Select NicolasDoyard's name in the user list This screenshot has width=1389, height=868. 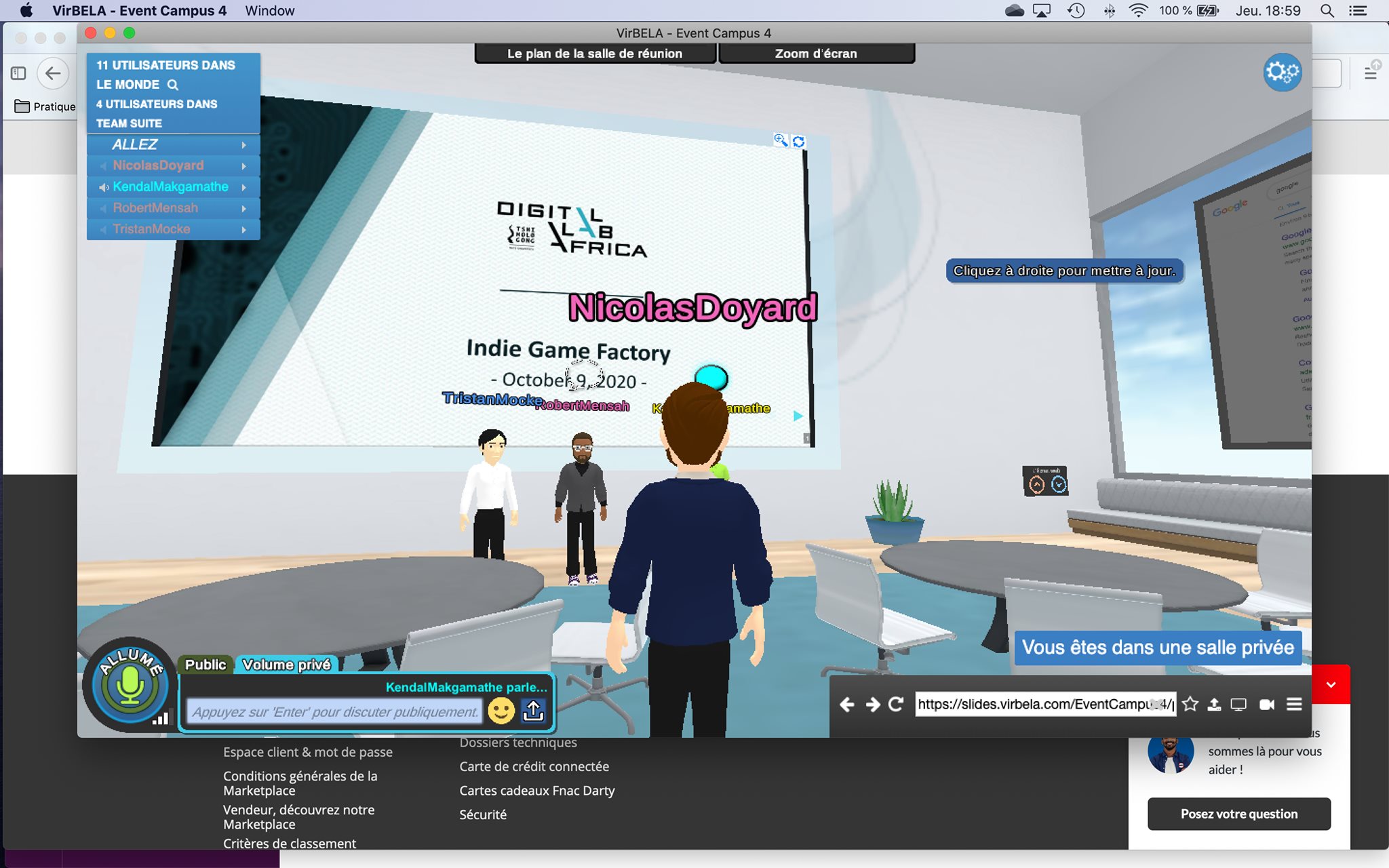158,165
